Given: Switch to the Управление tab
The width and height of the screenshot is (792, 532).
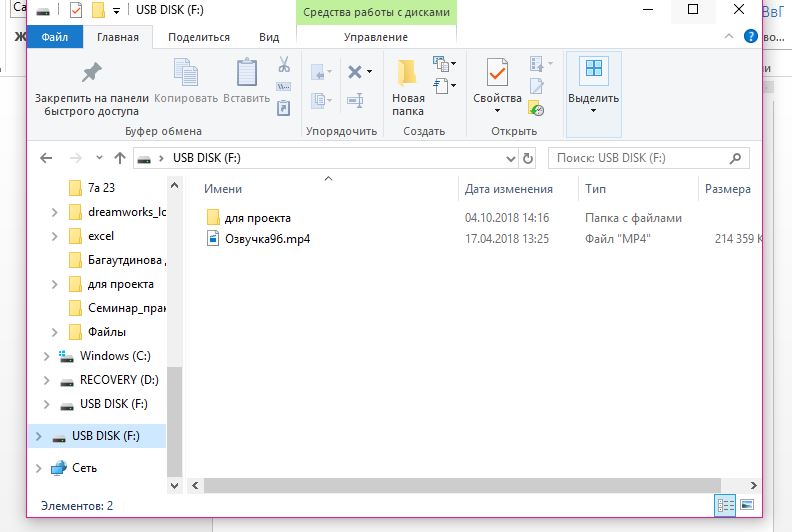Looking at the screenshot, I should click(376, 37).
